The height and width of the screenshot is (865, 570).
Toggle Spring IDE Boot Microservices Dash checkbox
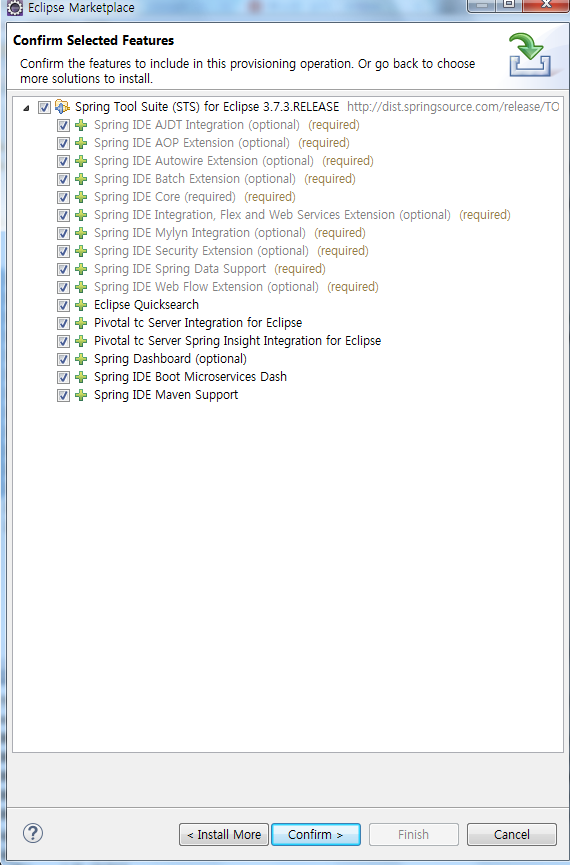click(x=63, y=377)
